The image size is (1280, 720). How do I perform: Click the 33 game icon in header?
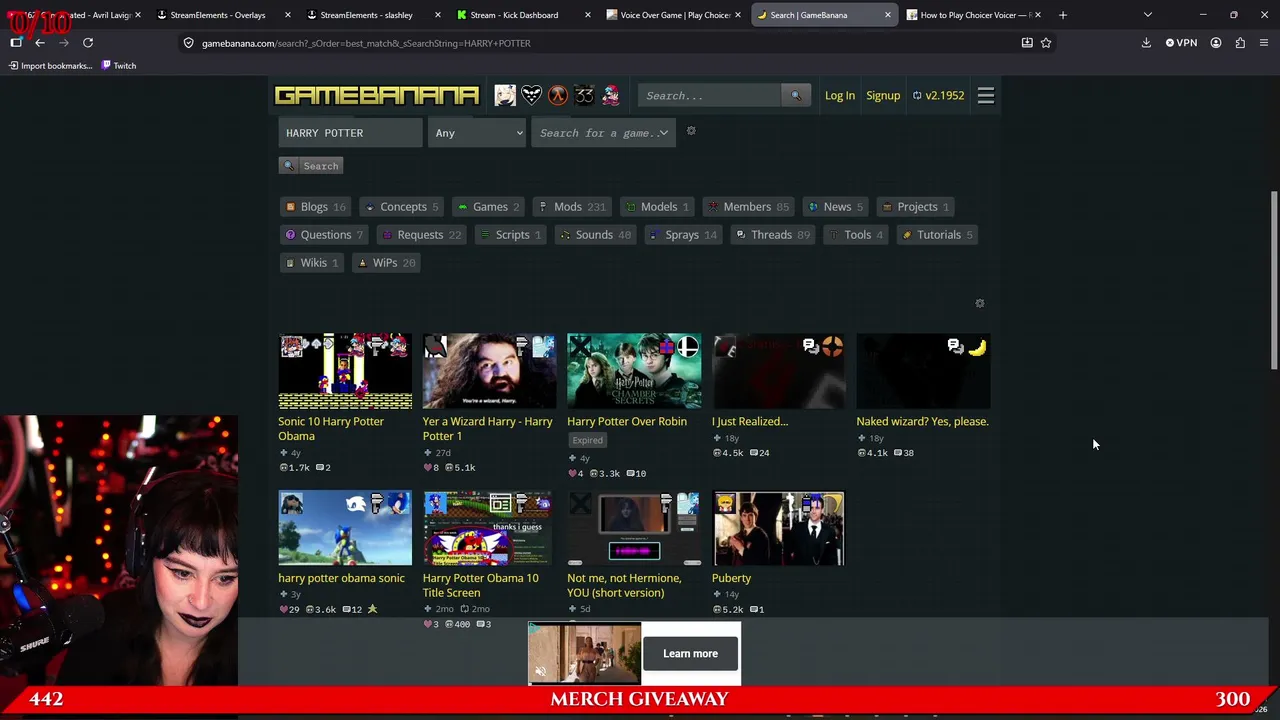(x=584, y=95)
